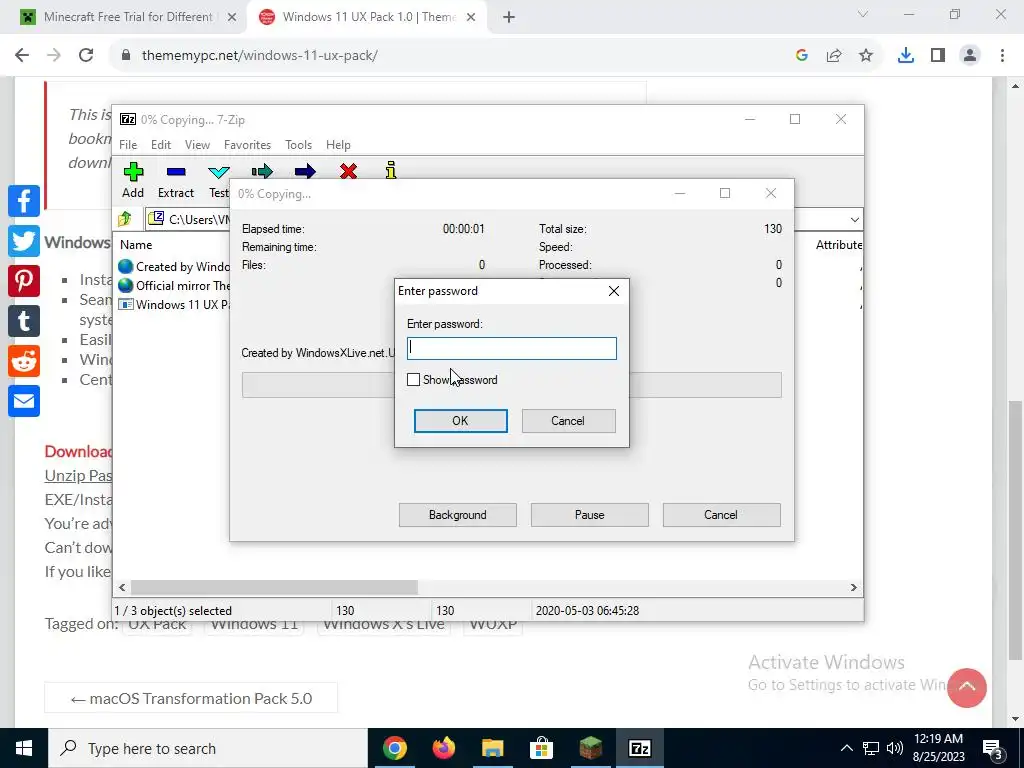The width and height of the screenshot is (1024, 768).
Task: Click the Windows taskbar search box
Action: (208, 748)
